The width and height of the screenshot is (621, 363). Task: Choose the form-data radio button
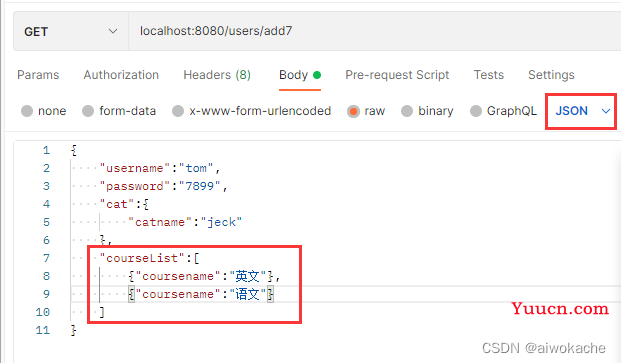tap(88, 111)
